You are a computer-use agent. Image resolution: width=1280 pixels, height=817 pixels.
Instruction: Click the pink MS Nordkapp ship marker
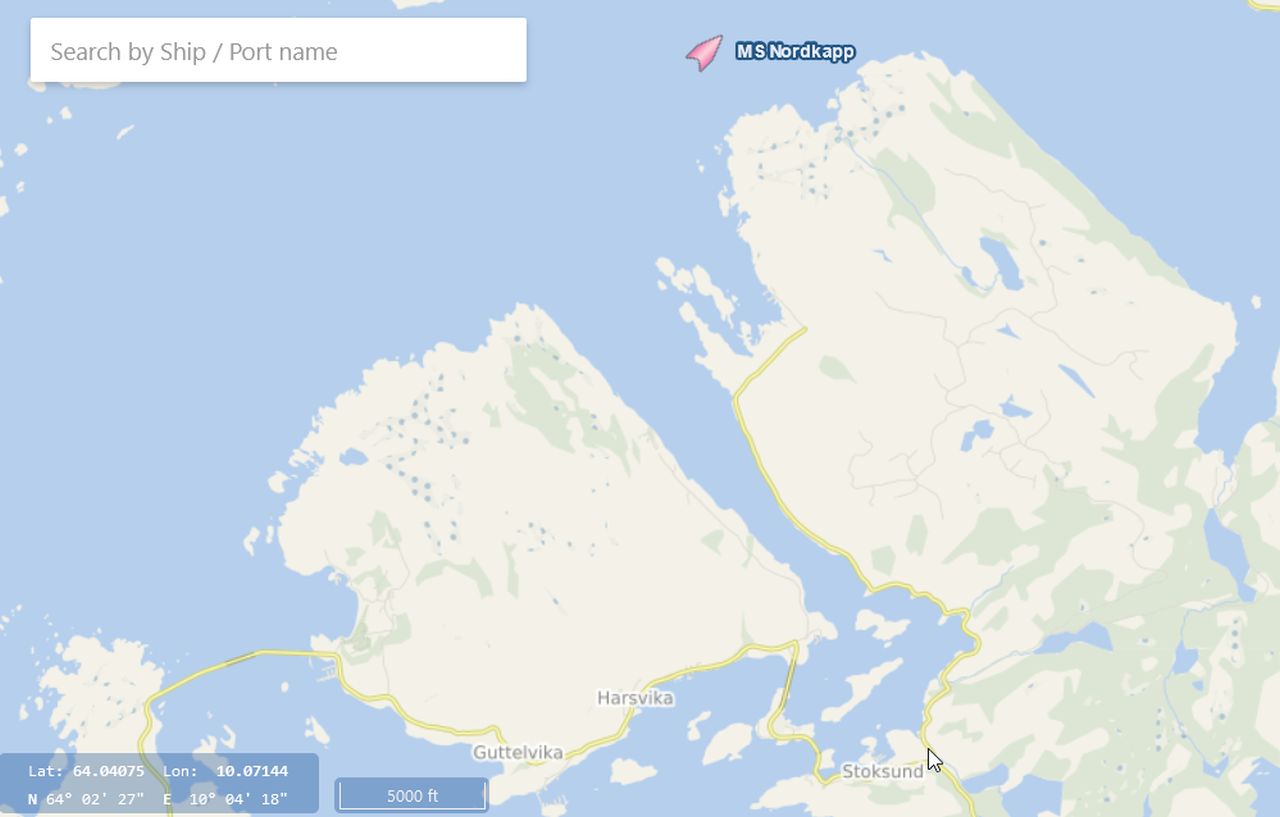[x=704, y=52]
